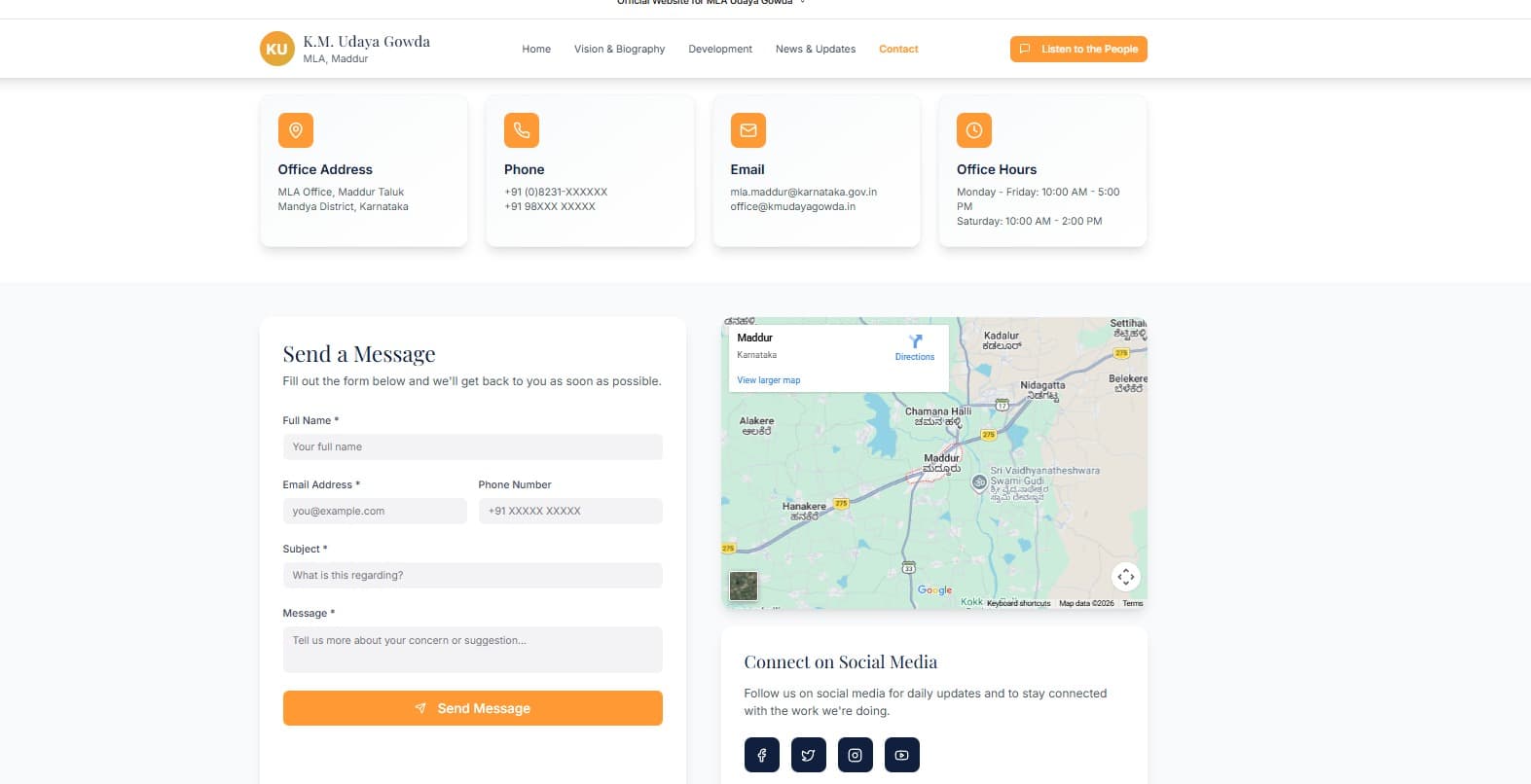Viewport: 1531px width, 784px height.
Task: Click the KU logo avatar
Action: pyautogui.click(x=277, y=49)
